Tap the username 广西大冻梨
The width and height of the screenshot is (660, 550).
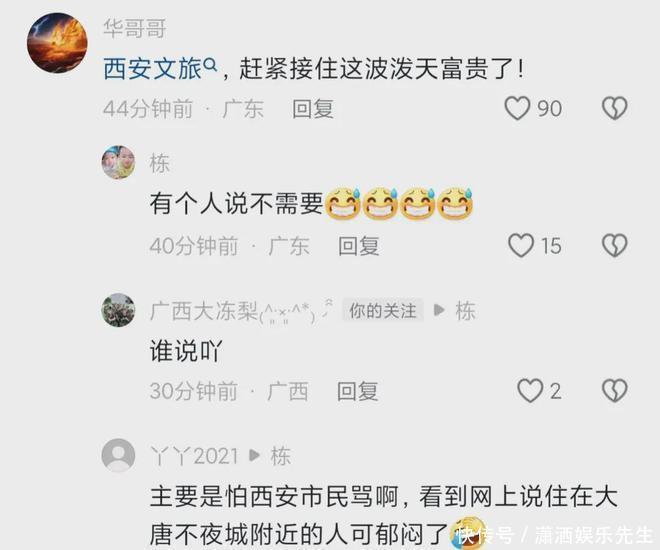(204, 311)
